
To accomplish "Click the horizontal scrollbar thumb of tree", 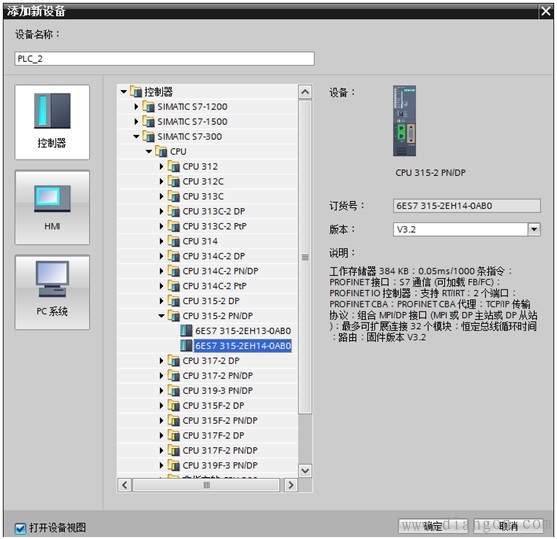I will tap(206, 485).
